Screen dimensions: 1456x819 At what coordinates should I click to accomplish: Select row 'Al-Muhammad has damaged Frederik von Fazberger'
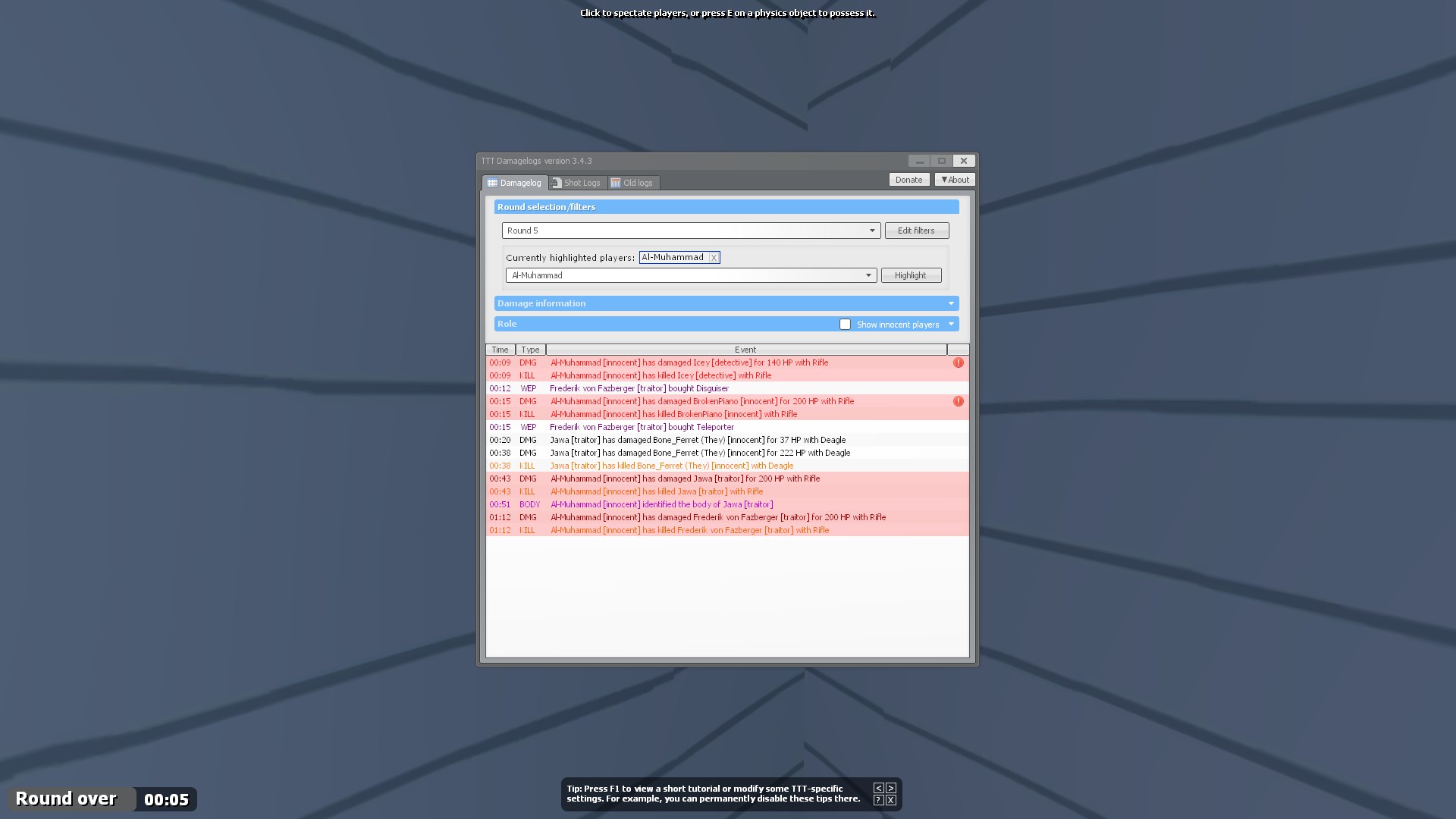click(726, 517)
